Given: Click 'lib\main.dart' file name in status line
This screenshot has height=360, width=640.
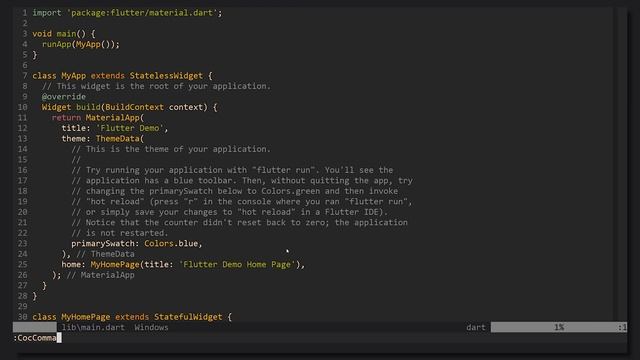Looking at the screenshot, I should (x=93, y=327).
